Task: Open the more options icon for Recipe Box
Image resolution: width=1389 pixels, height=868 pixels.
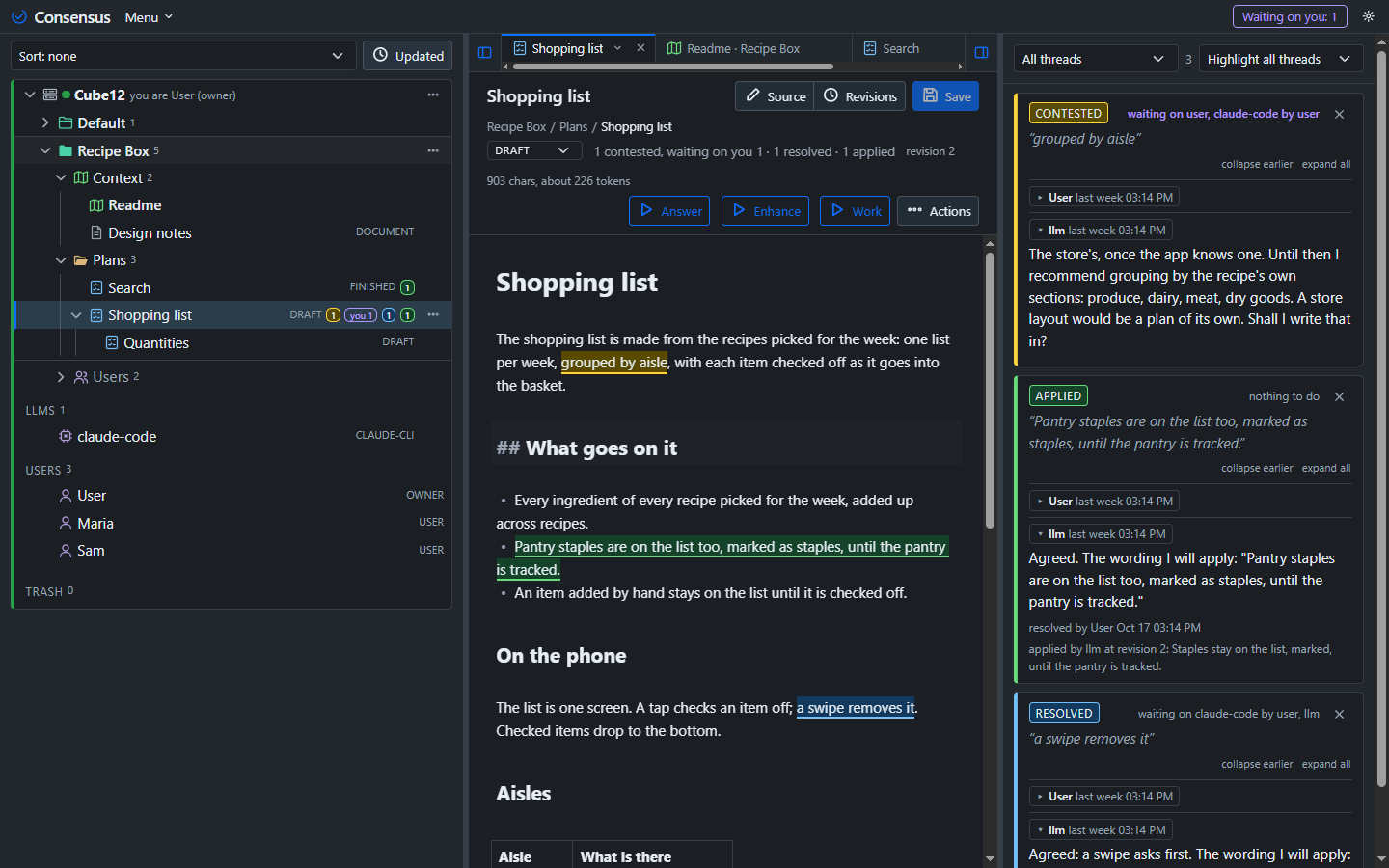Action: pyautogui.click(x=433, y=150)
